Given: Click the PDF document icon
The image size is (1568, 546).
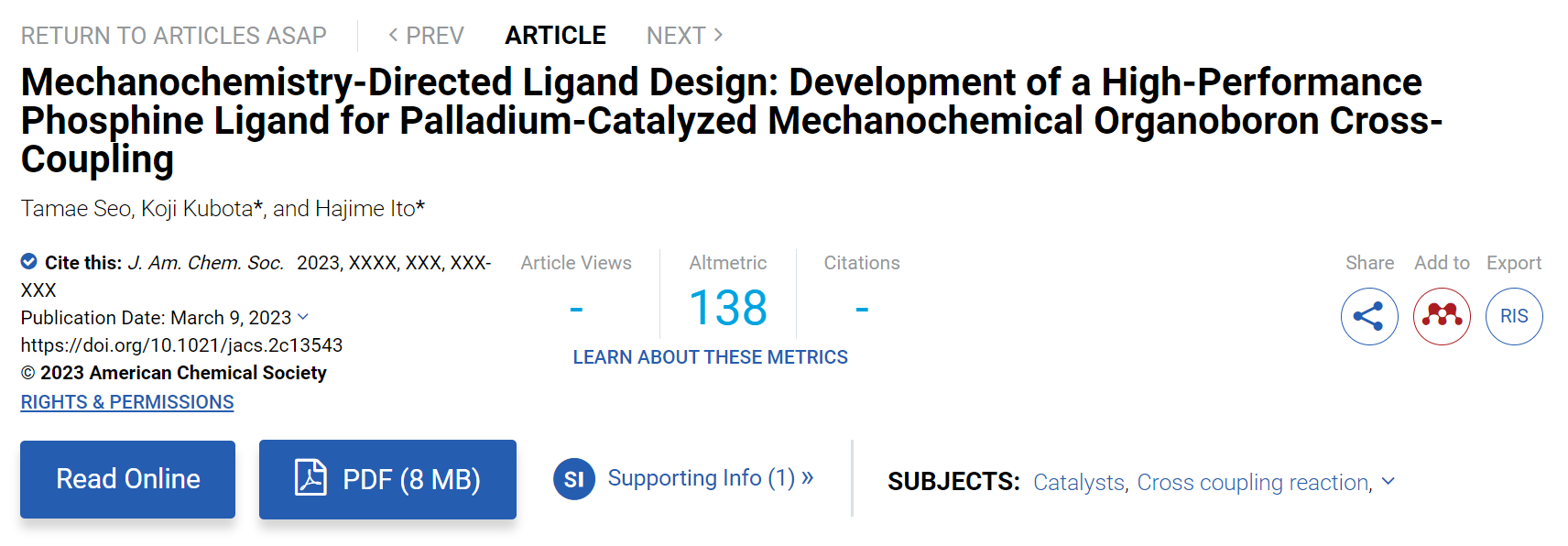Looking at the screenshot, I should 310,478.
